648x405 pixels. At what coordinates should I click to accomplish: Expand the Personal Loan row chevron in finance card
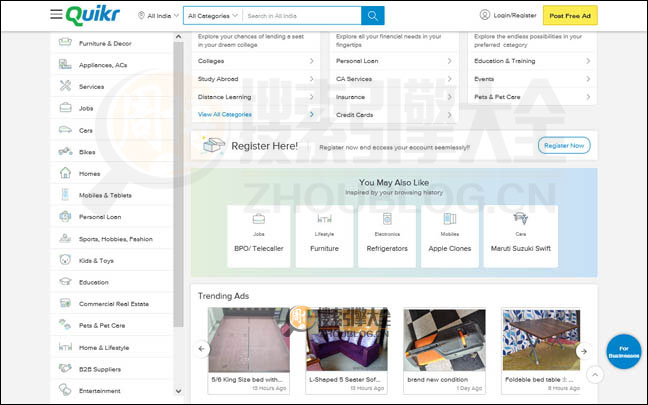click(x=449, y=61)
